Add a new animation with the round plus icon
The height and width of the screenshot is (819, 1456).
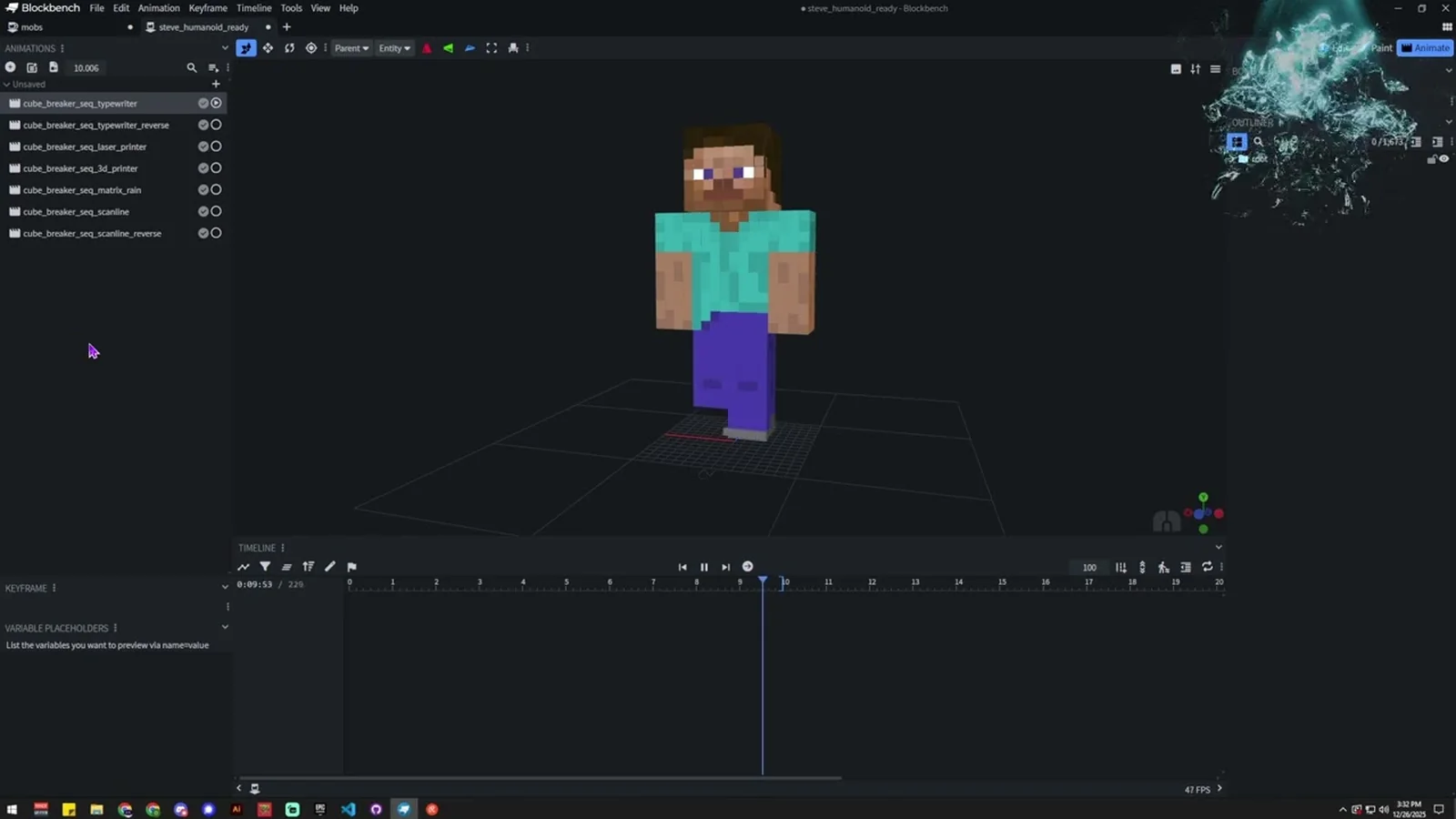click(x=10, y=67)
